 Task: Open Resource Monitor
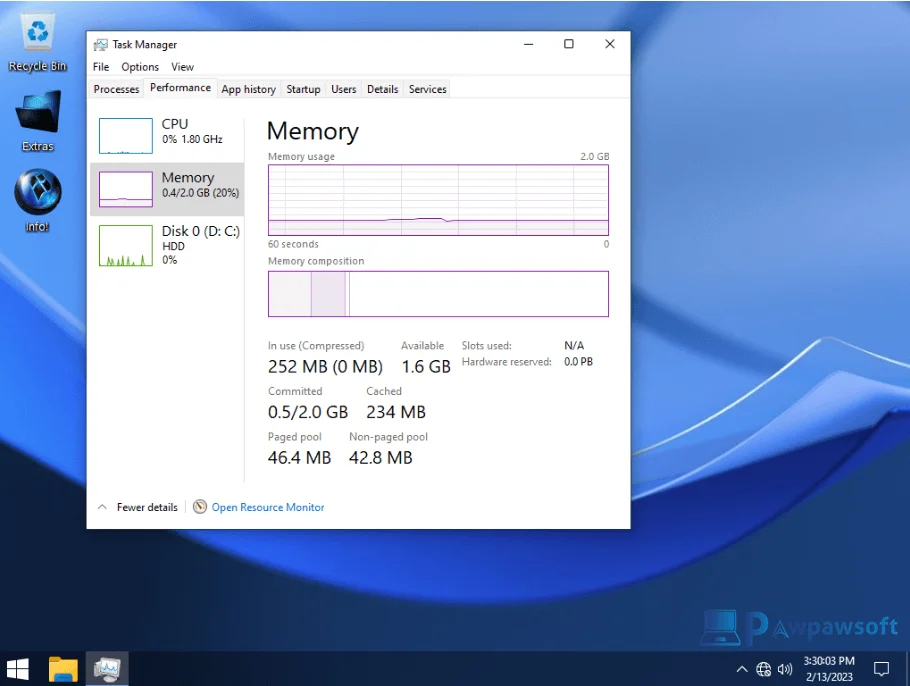266,507
